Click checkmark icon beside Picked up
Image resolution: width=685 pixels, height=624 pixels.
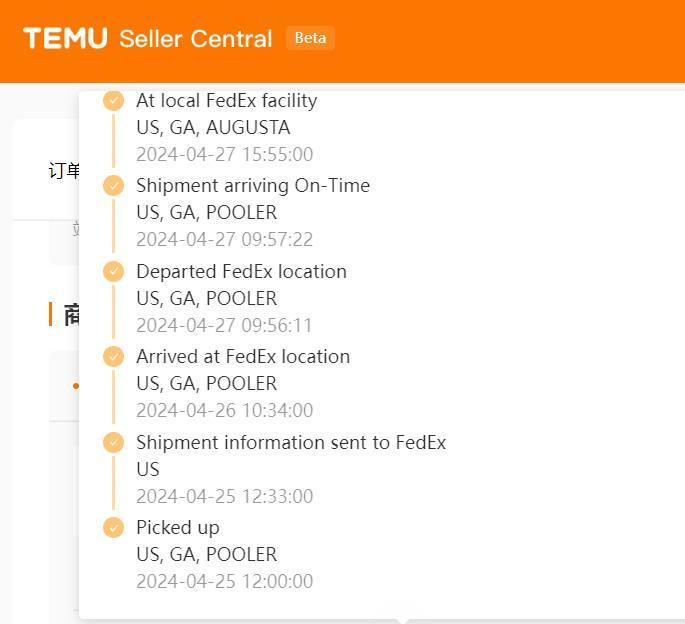(x=114, y=527)
